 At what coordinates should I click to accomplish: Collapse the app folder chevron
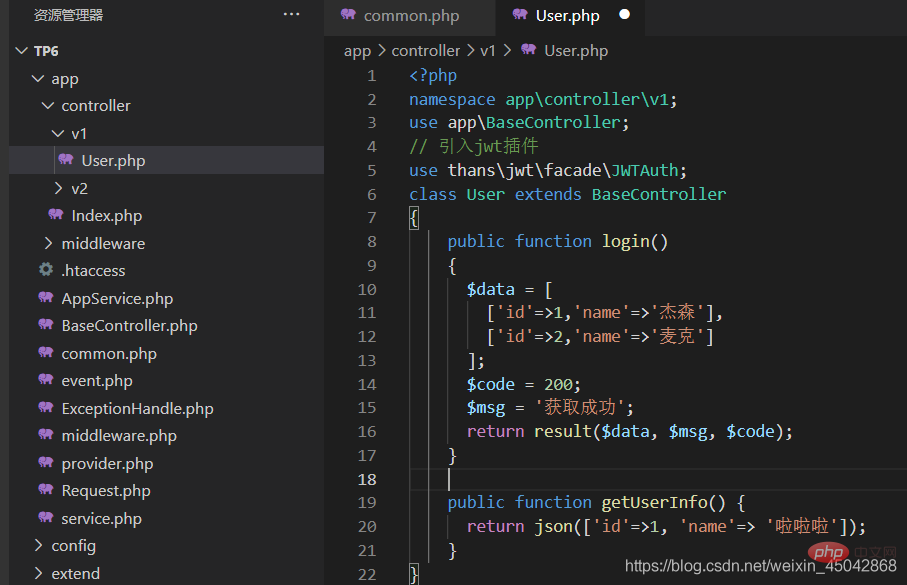click(38, 78)
